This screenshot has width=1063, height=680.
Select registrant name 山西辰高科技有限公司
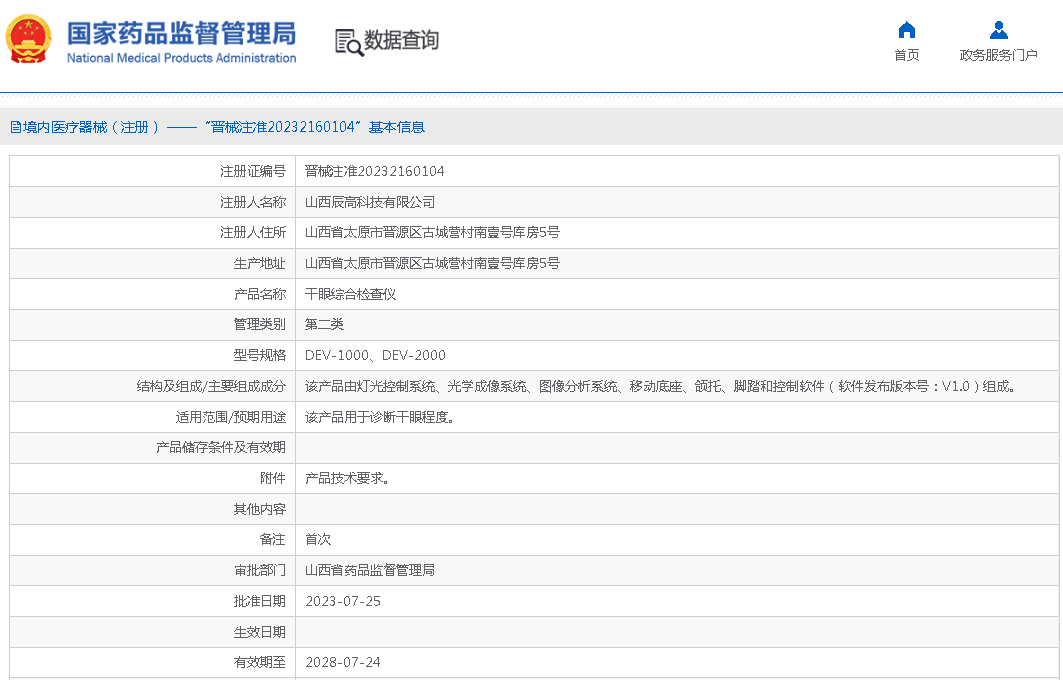(x=369, y=202)
